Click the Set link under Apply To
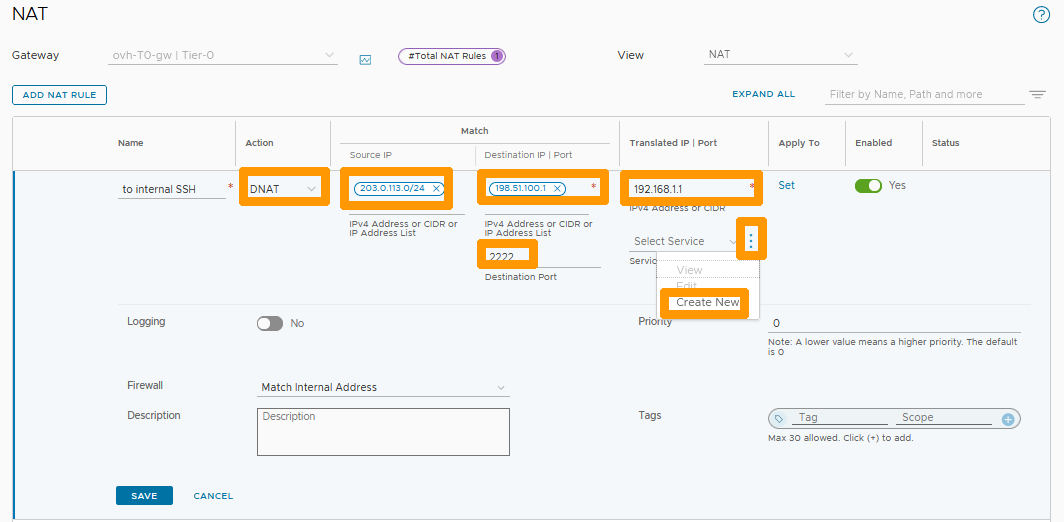Screen dimensions: 1064x522 click(786, 185)
